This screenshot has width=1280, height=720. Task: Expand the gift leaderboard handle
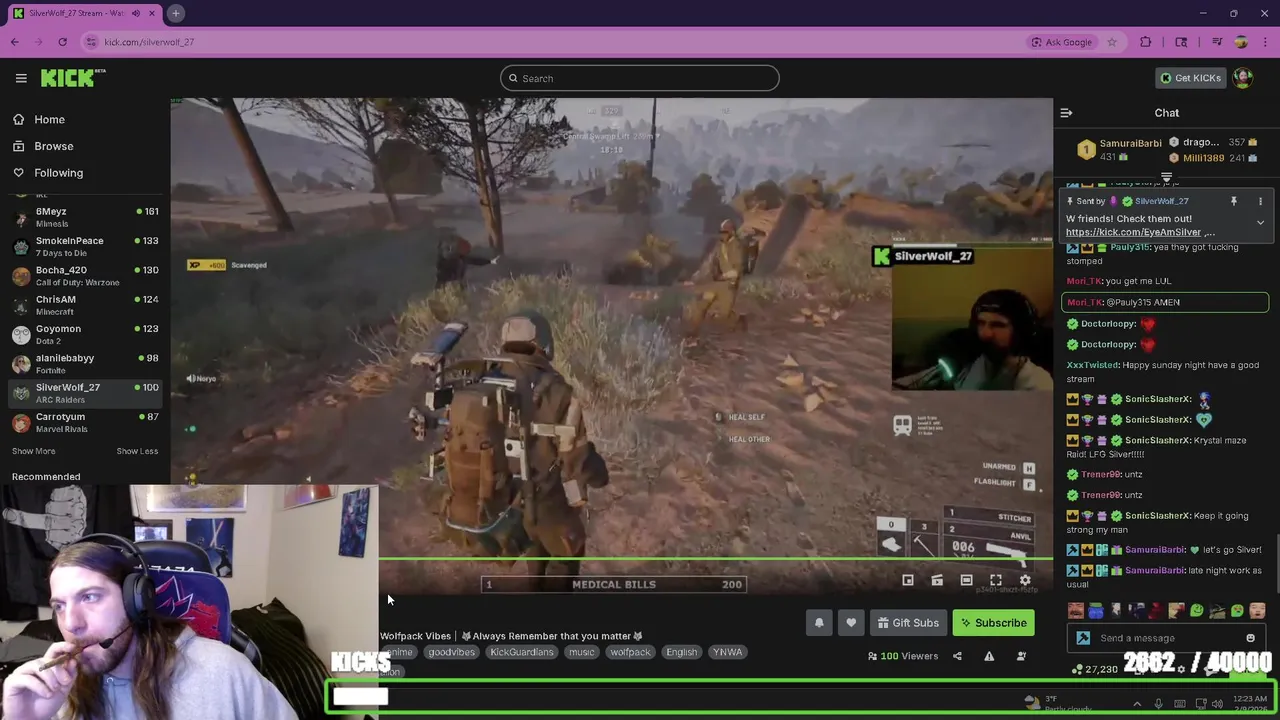coord(1166,178)
